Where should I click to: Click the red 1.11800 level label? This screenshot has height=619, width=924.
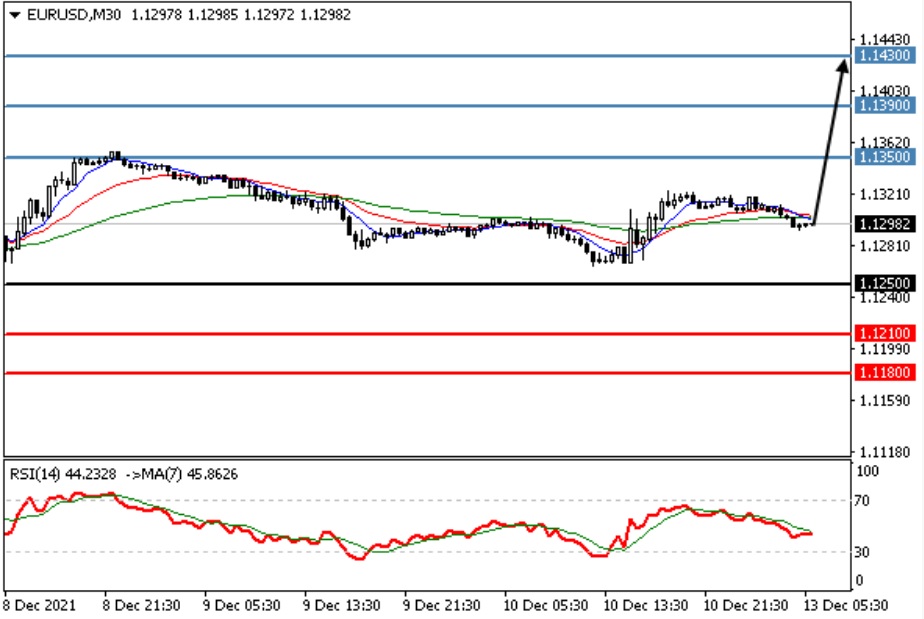(885, 373)
